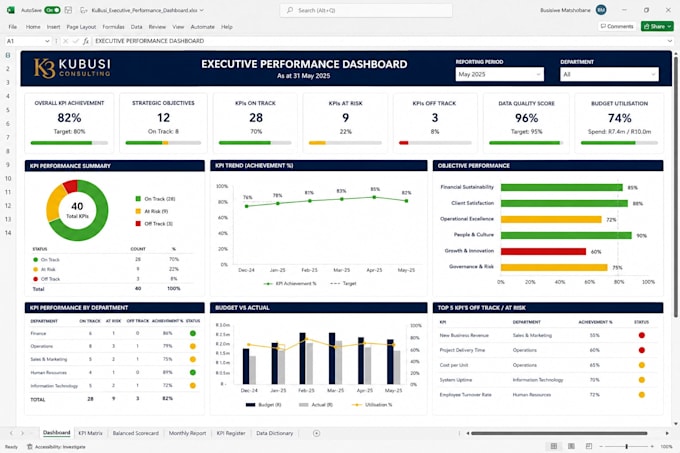Screen dimensions: 680x453
Task: Open the Balanced Scorecard sheet tab
Action: point(136,433)
